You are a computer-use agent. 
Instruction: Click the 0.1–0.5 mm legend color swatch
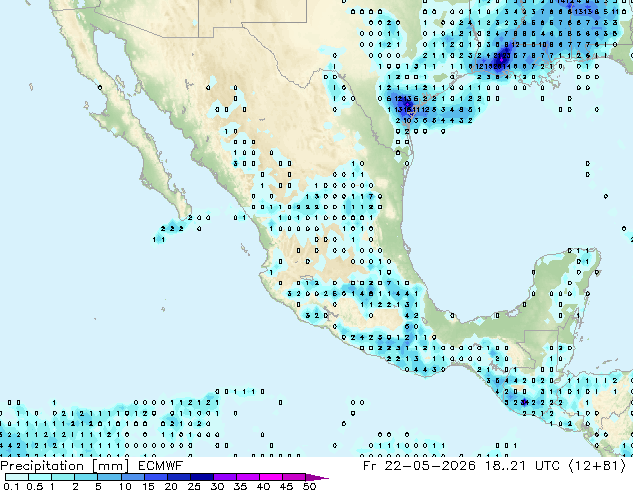(x=17, y=477)
